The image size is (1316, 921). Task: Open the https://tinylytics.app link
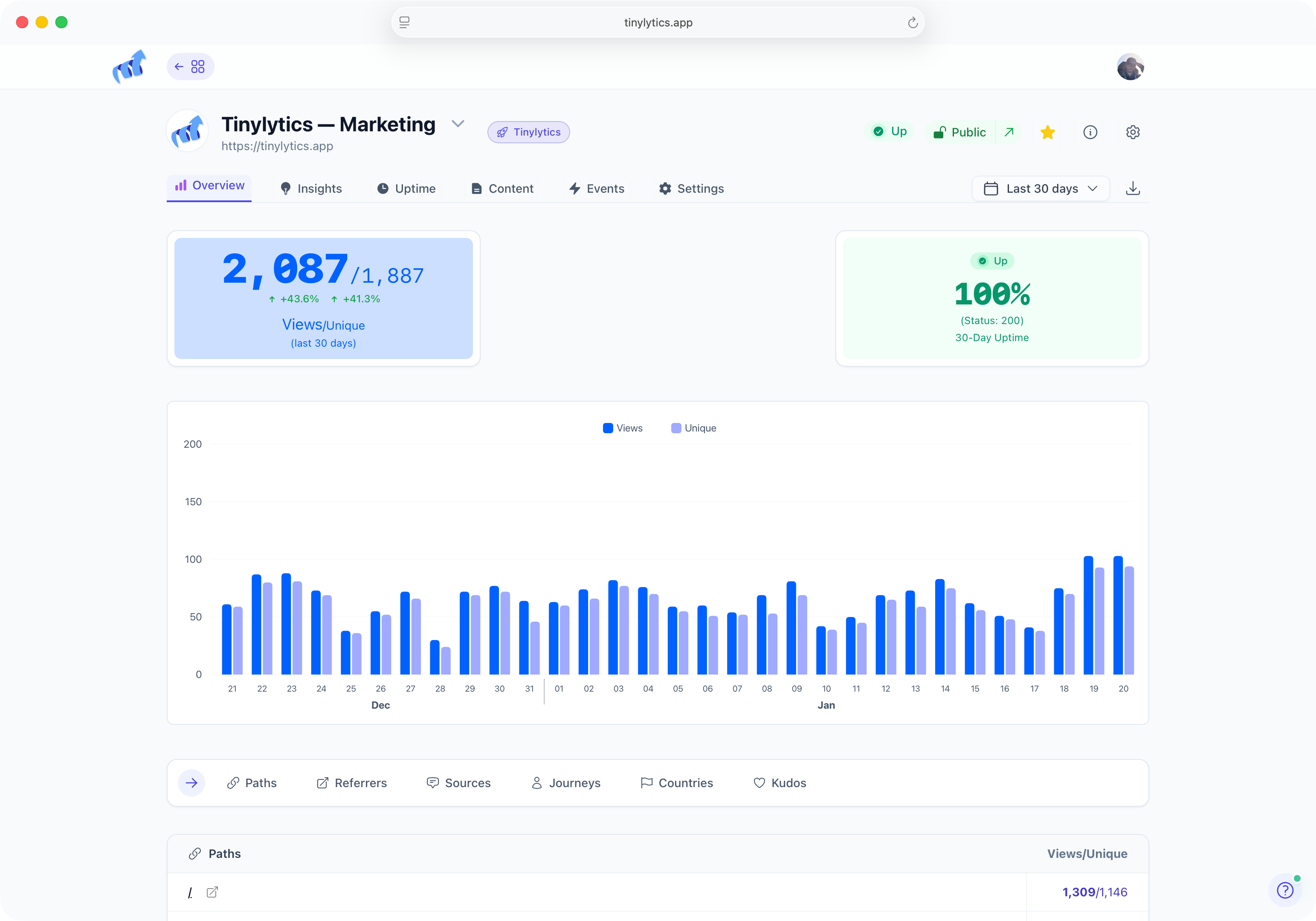[278, 146]
